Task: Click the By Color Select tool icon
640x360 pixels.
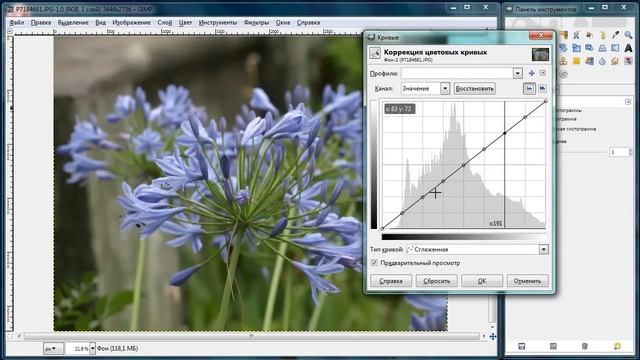Action: (564, 35)
